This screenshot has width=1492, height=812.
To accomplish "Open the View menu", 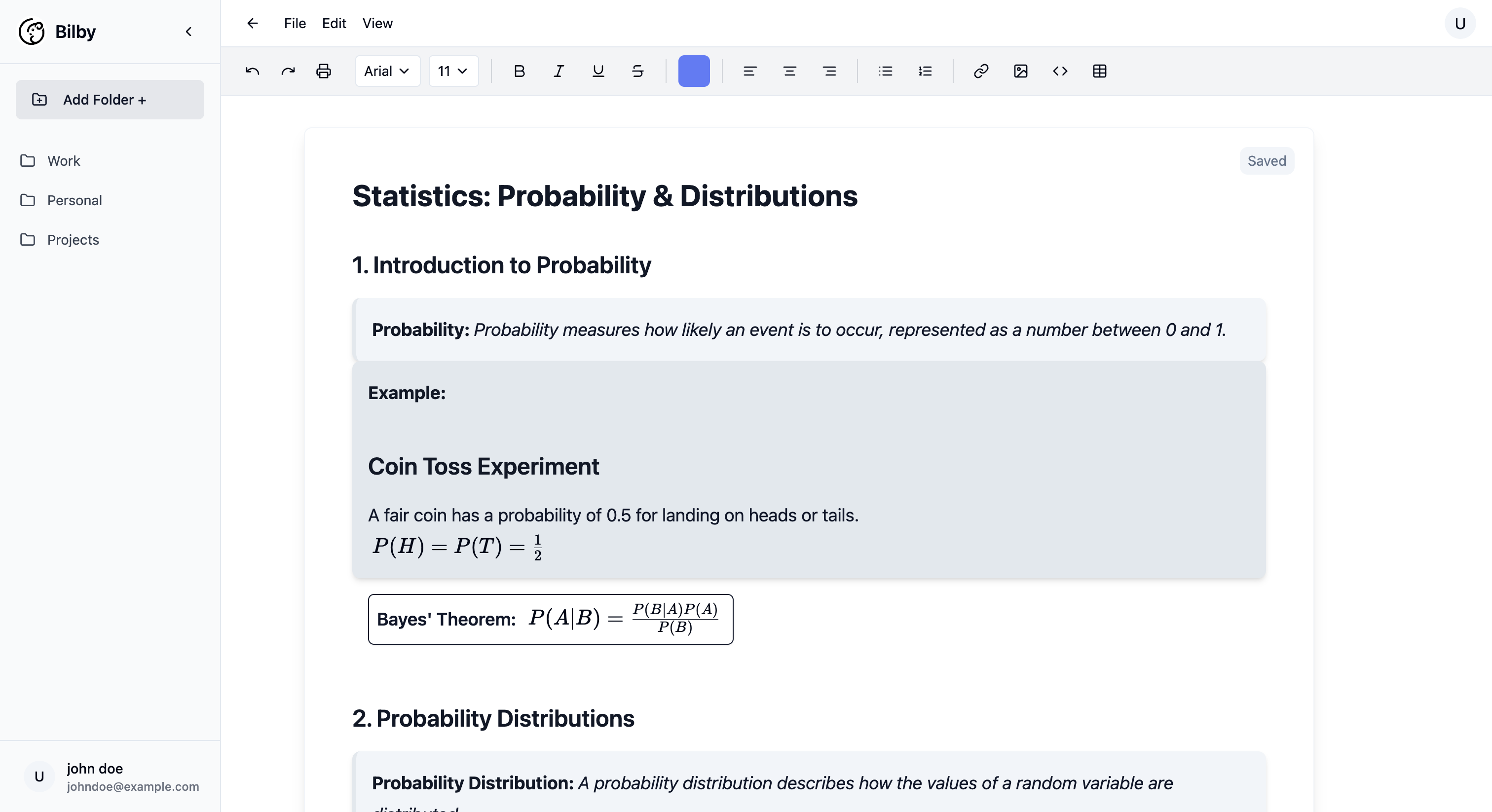I will tap(377, 23).
